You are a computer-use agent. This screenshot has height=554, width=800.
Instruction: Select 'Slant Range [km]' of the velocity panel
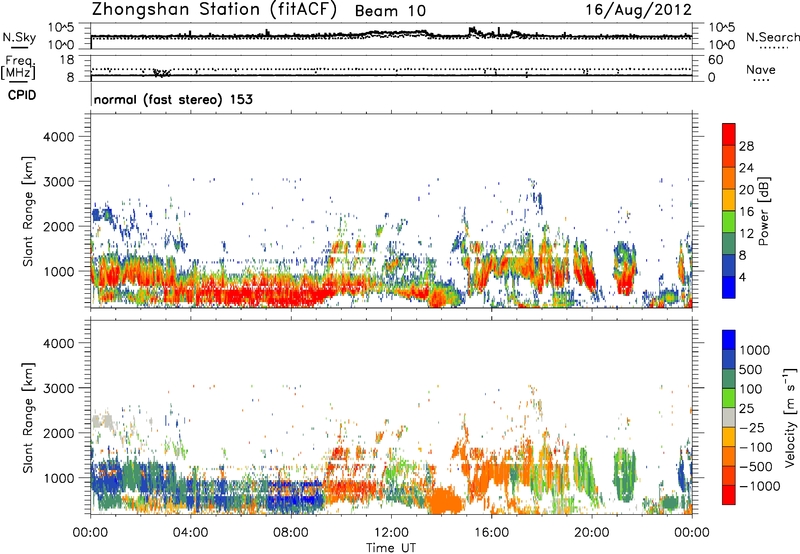click(28, 417)
